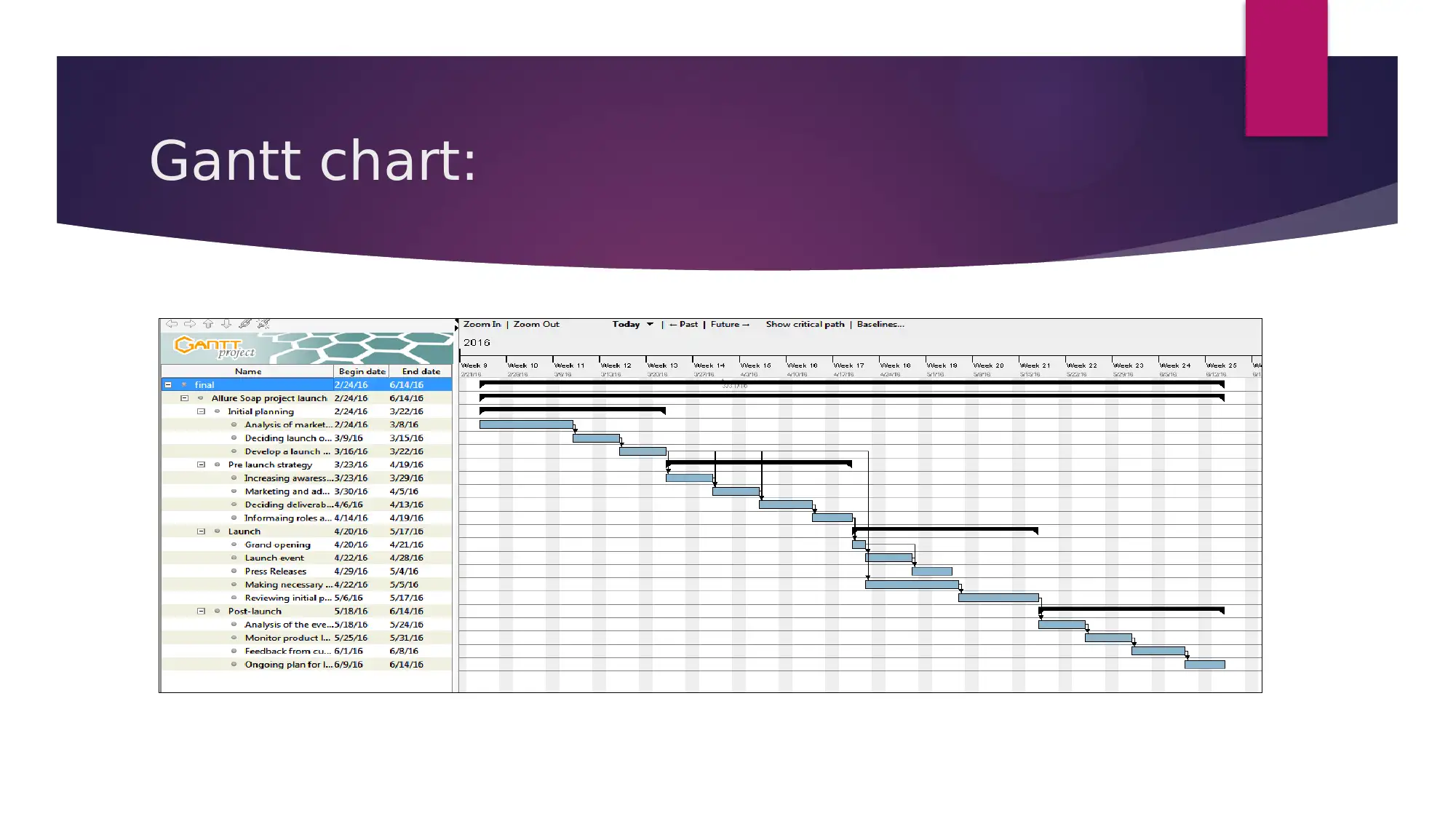Click the undo arrow toolbar icon

click(172, 323)
